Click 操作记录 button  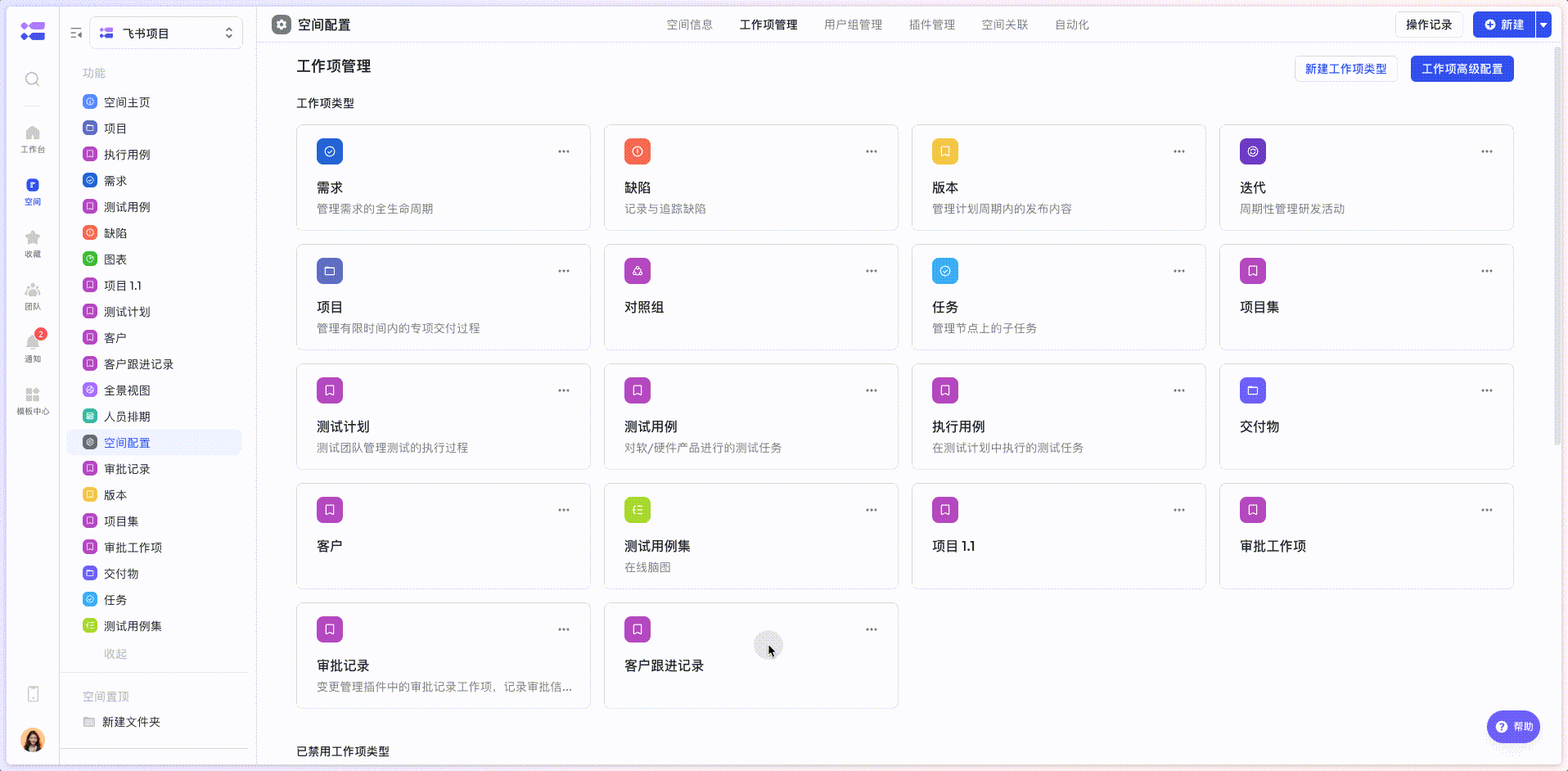1429,25
